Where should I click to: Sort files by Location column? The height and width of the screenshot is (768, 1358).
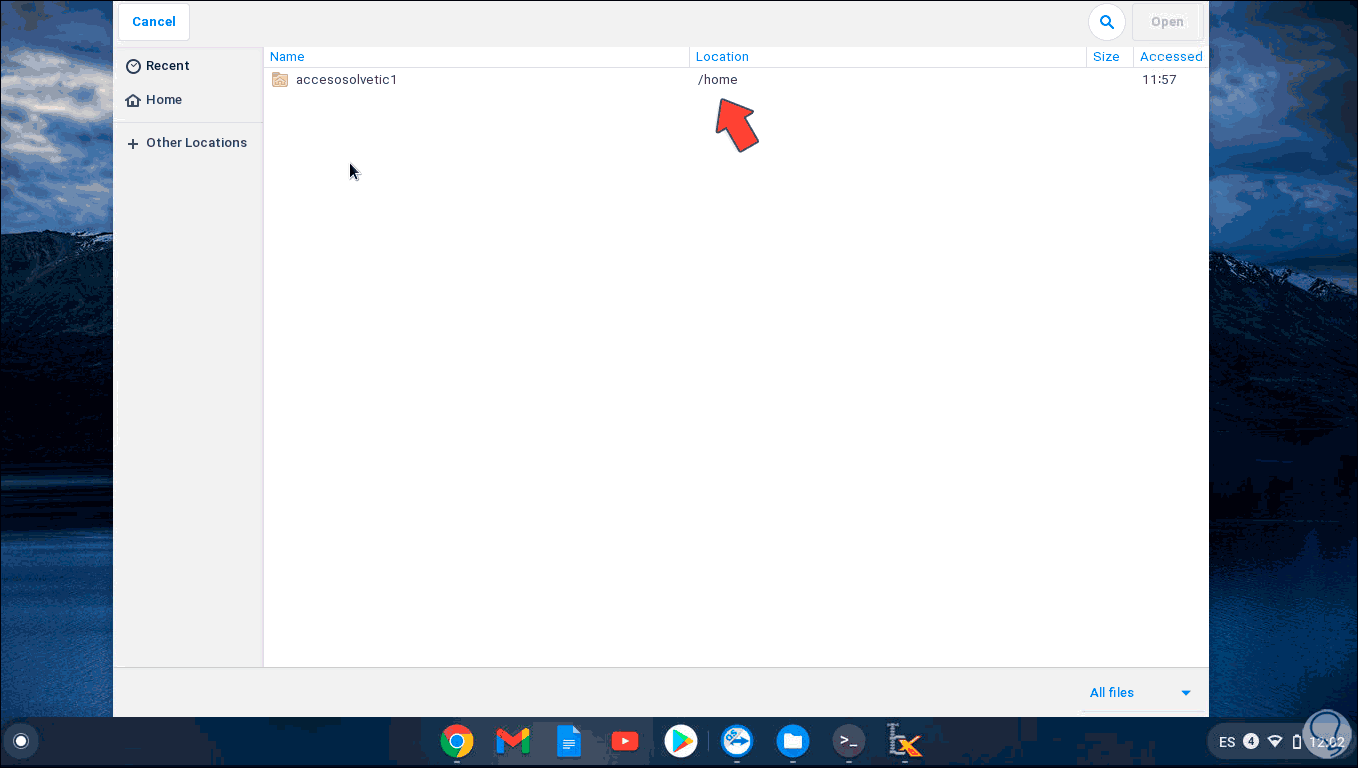point(888,57)
